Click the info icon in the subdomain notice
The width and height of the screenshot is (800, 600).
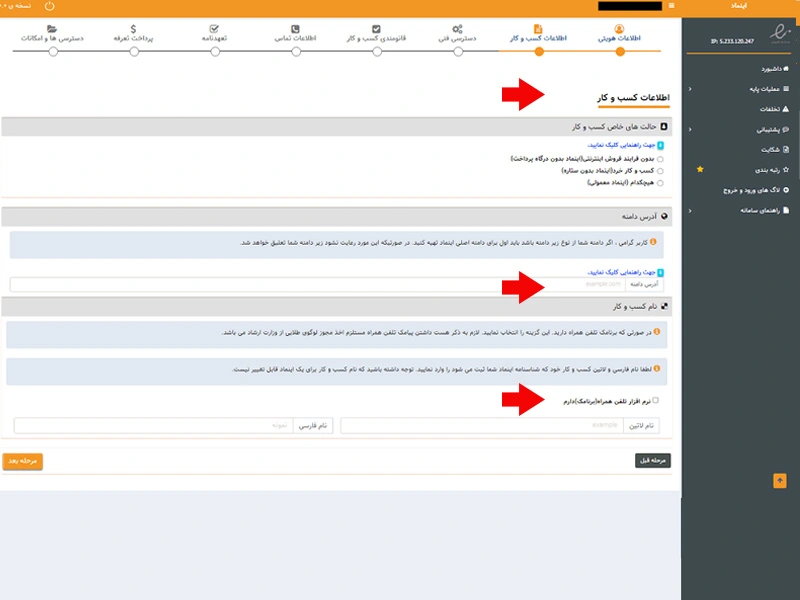(x=654, y=242)
